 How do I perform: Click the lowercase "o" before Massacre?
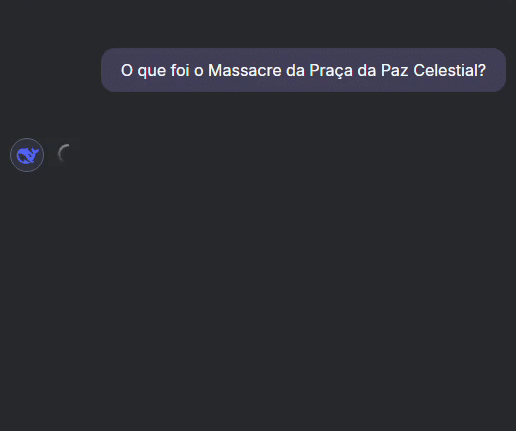pos(199,71)
